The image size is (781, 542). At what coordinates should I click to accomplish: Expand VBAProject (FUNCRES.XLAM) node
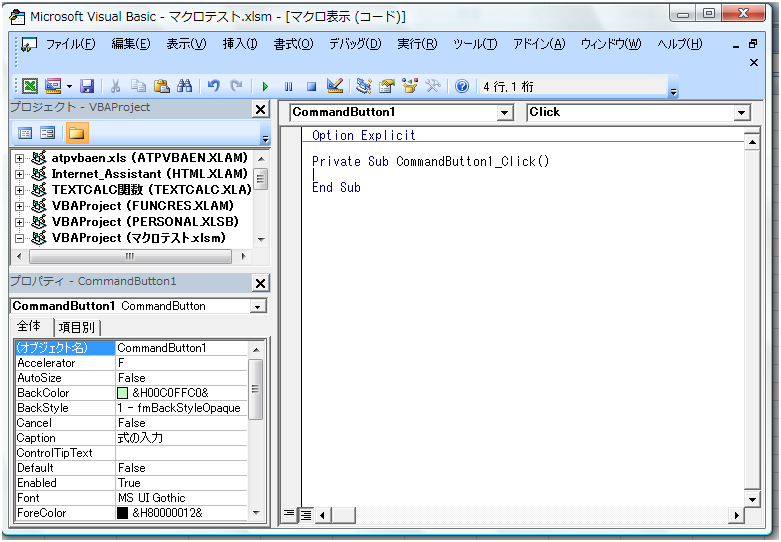pyautogui.click(x=19, y=206)
